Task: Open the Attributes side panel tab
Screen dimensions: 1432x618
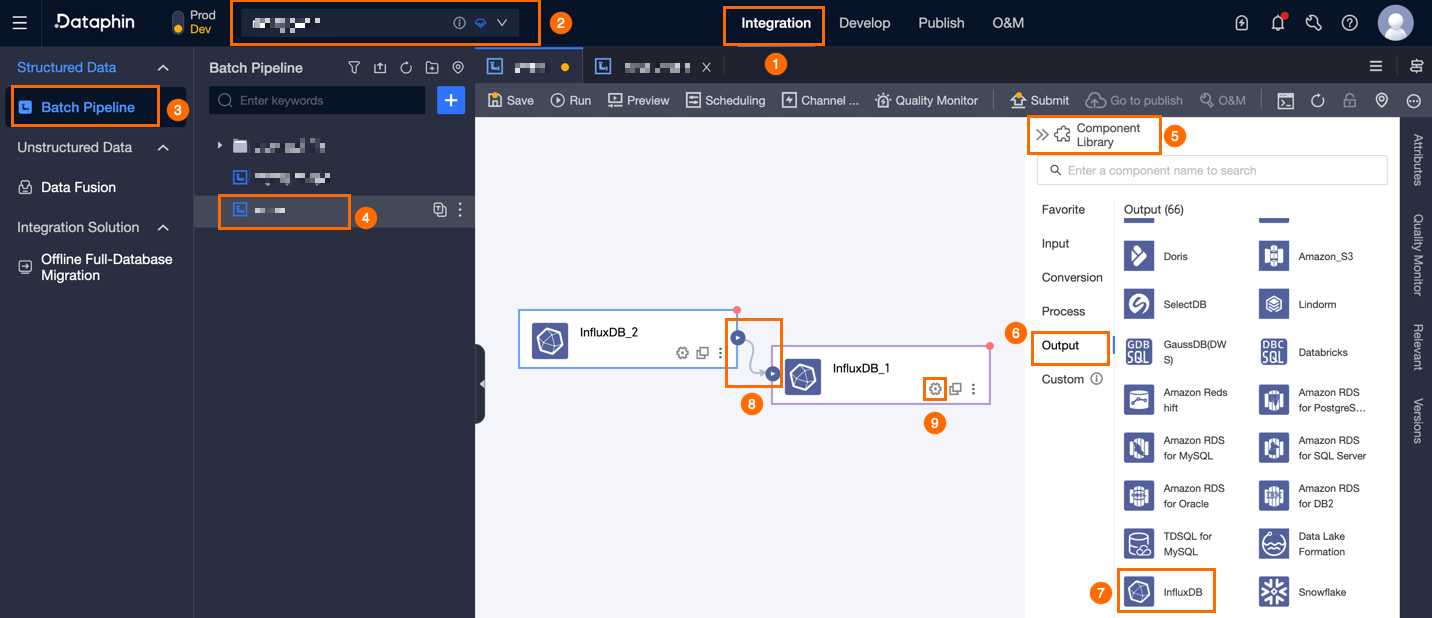Action: tap(1417, 159)
